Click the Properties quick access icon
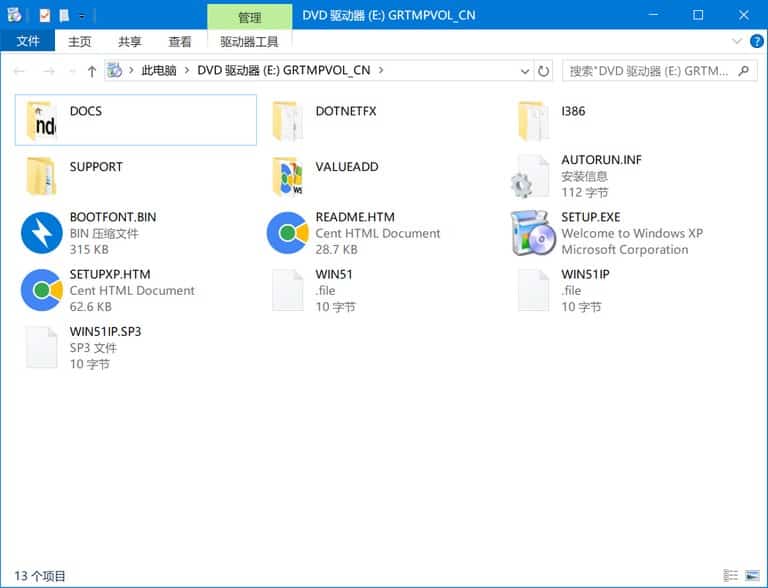This screenshot has height=588, width=768. pos(45,16)
